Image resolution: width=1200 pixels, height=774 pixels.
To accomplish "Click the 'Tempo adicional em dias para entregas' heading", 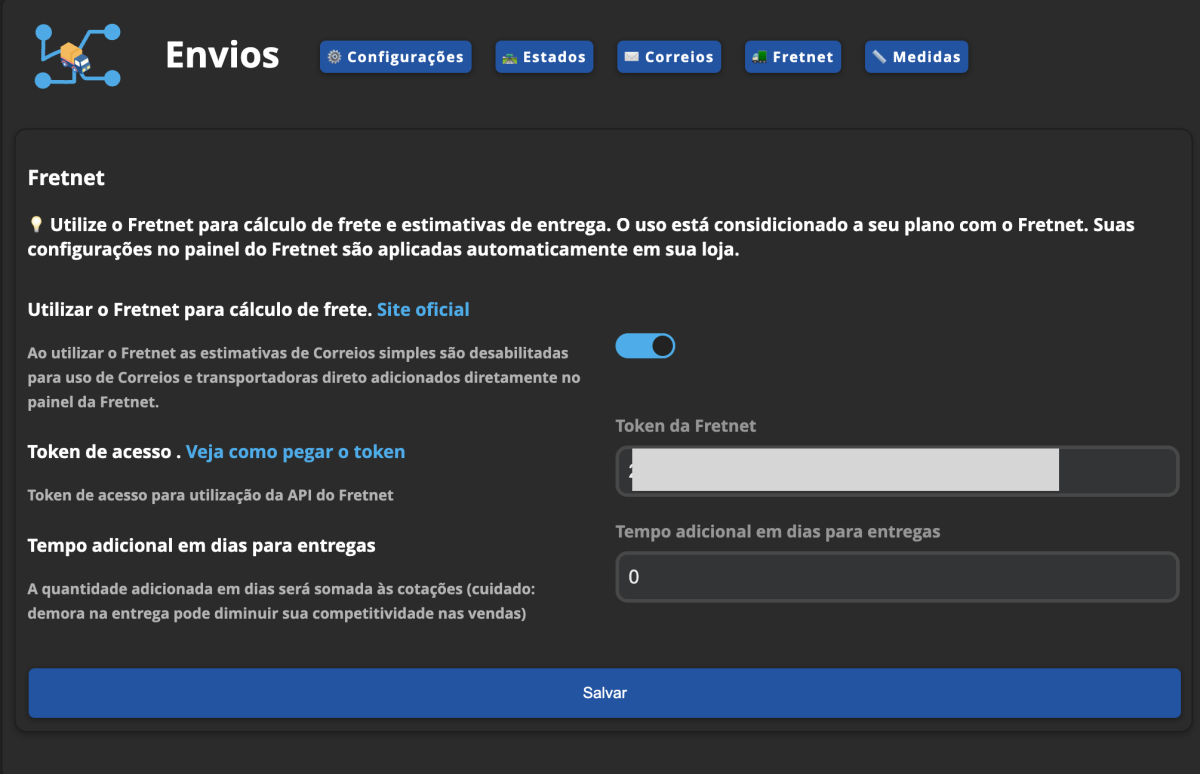I will 202,546.
